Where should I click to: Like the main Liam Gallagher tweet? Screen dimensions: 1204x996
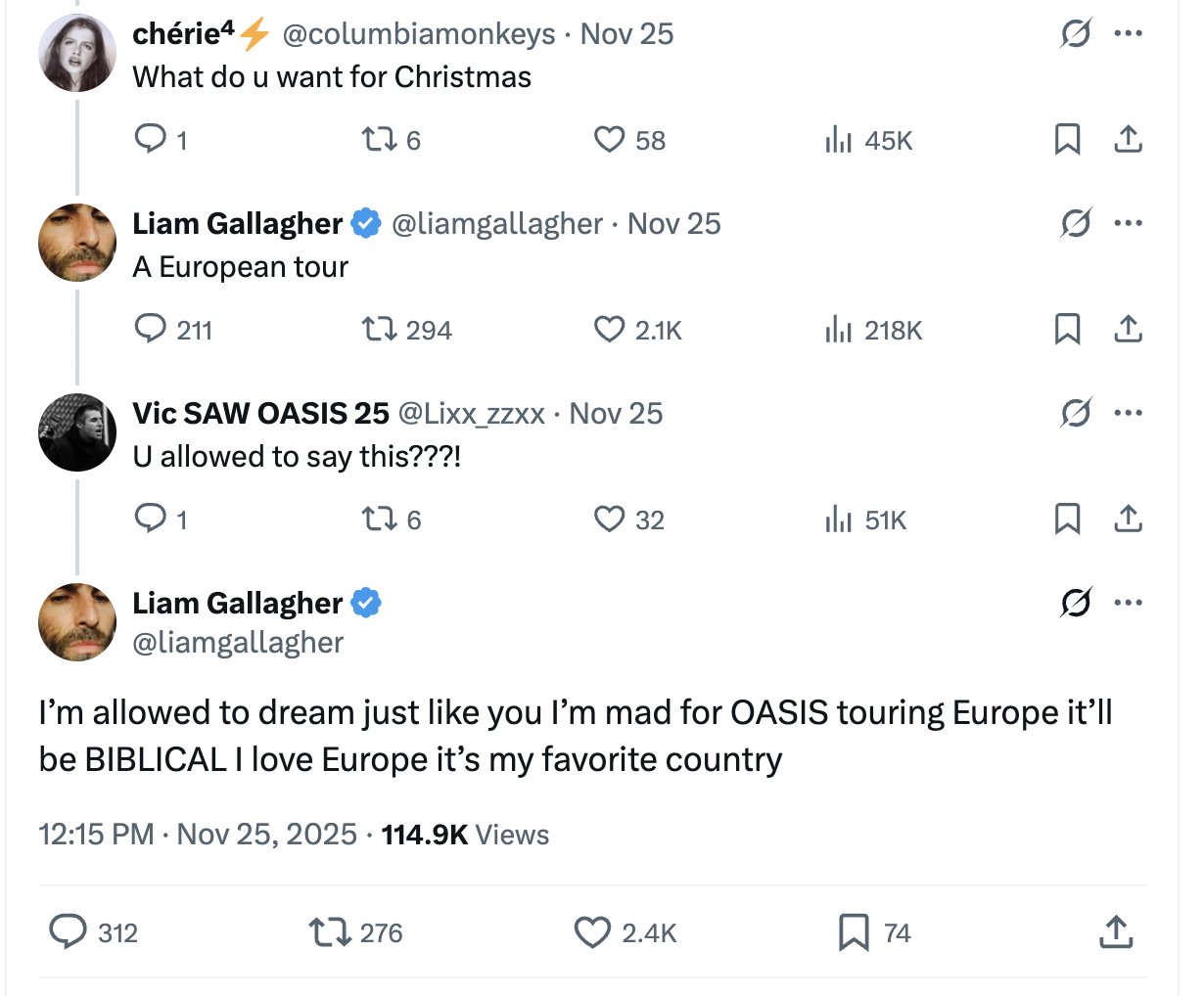(592, 932)
